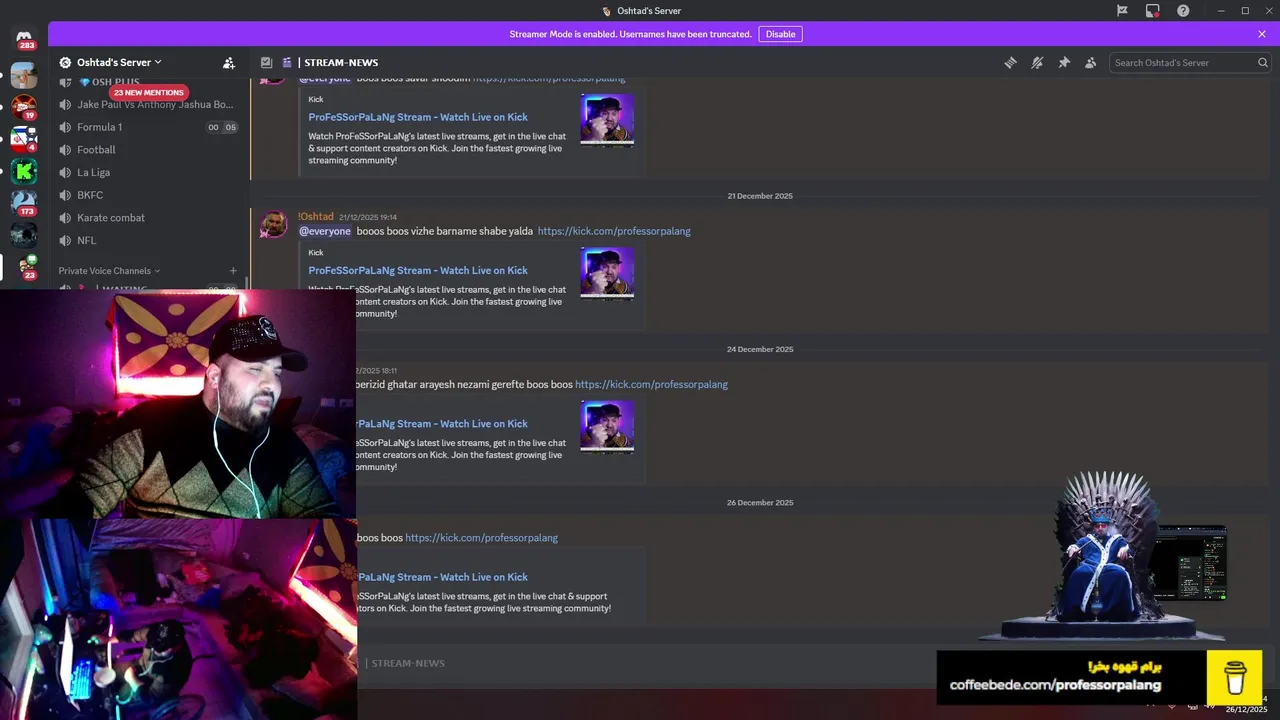
Task: Open the beach photo server icon
Action: (x=24, y=75)
